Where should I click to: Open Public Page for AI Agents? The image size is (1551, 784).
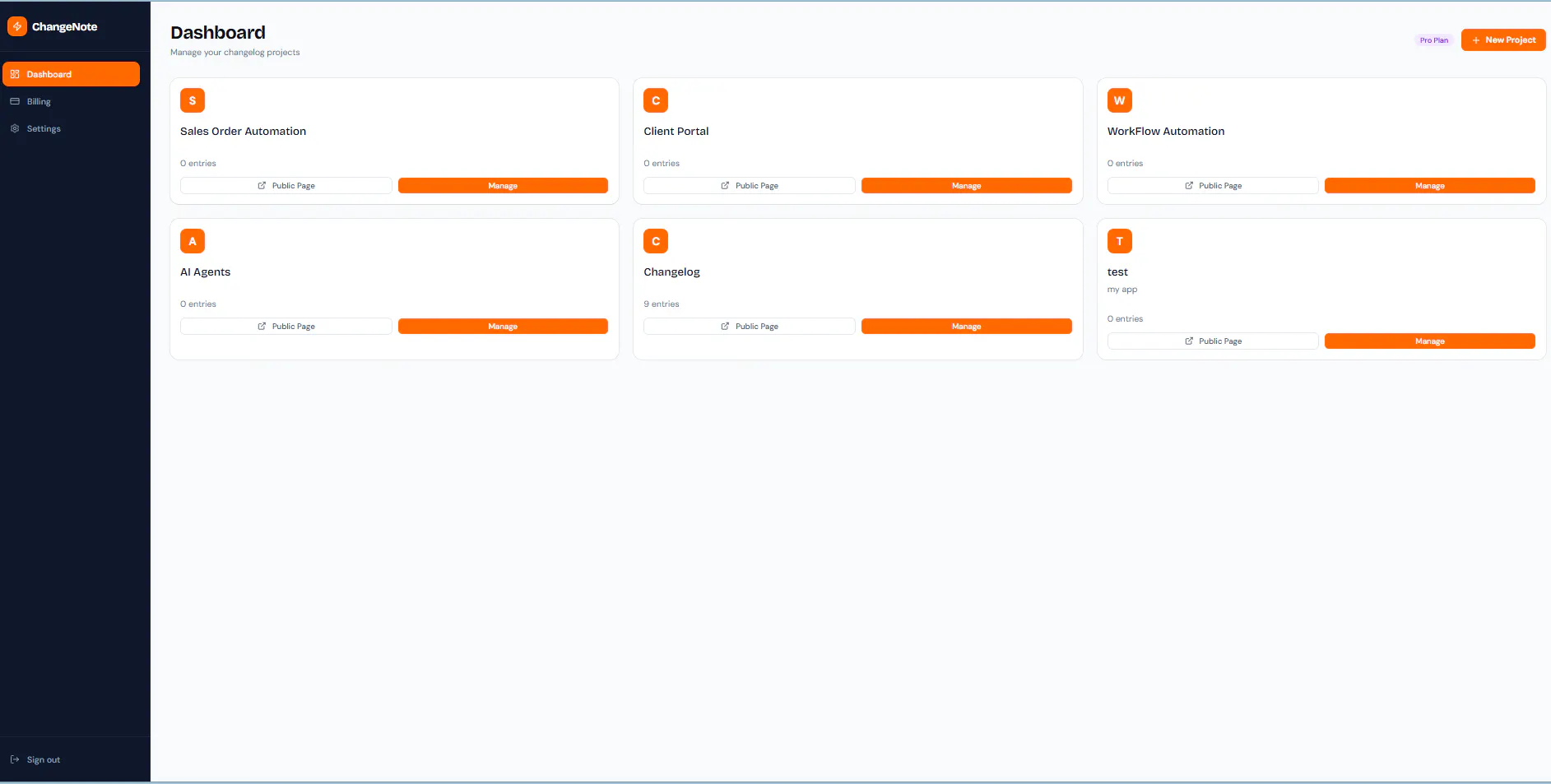click(x=286, y=327)
